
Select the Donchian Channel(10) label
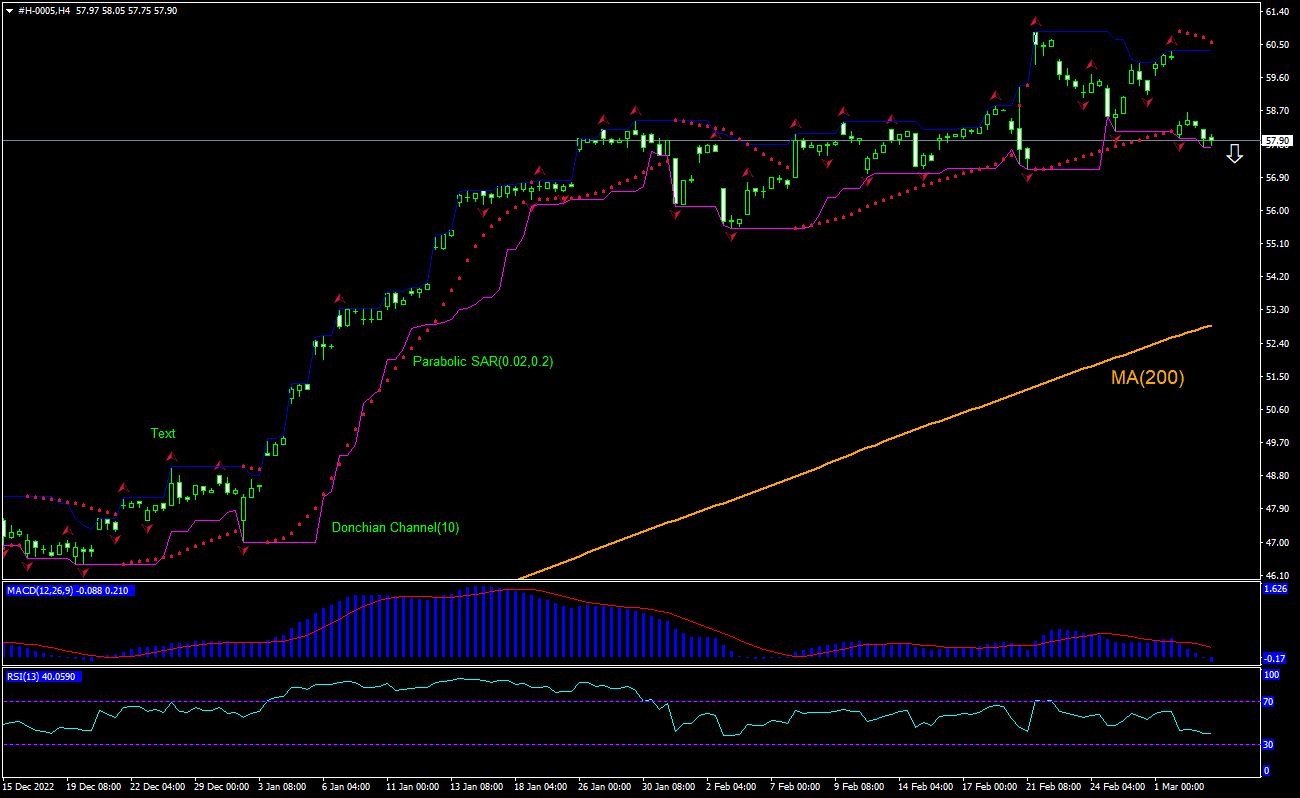point(395,527)
